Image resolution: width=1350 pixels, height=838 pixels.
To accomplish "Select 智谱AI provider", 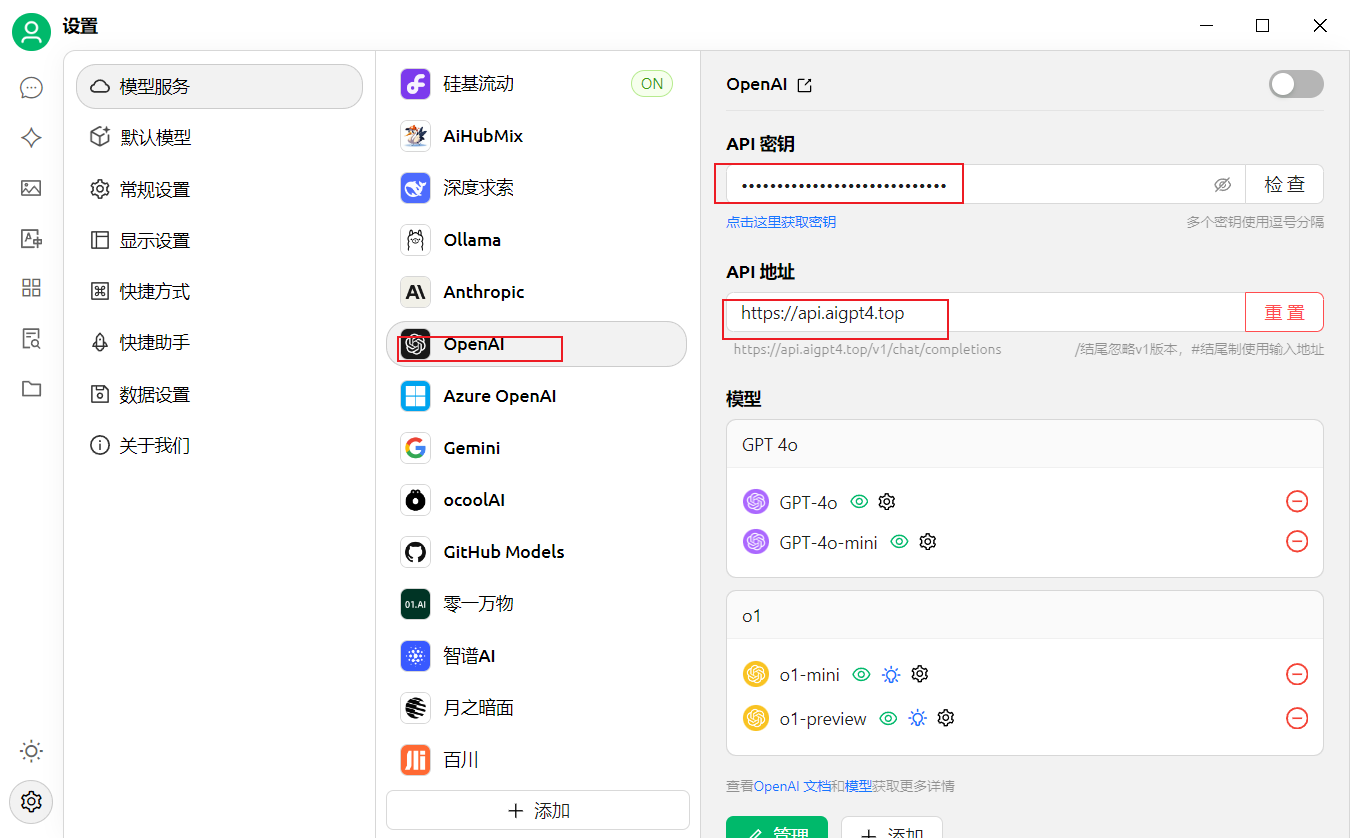I will click(x=536, y=656).
